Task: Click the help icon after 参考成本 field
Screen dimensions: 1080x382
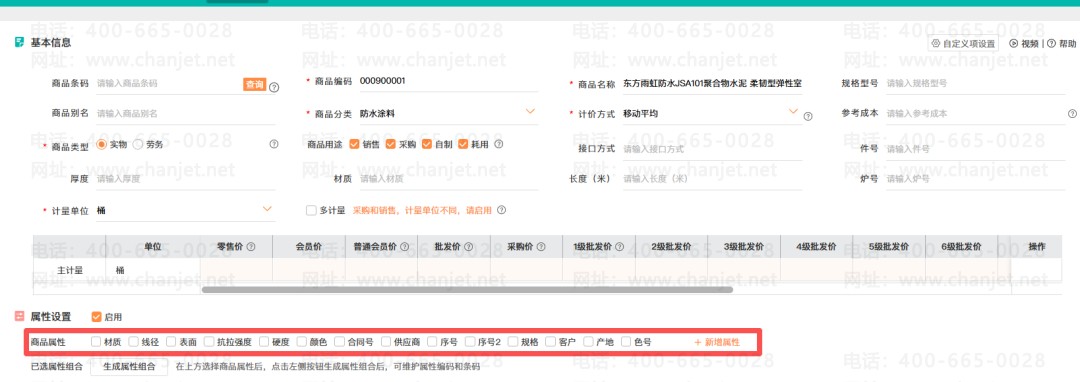Action: [1072, 114]
